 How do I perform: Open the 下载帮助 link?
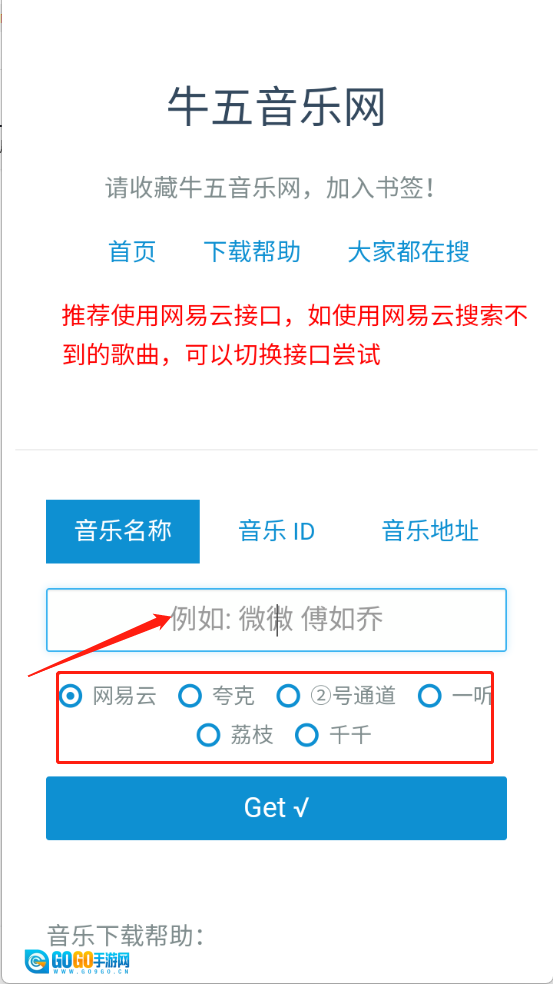252,252
